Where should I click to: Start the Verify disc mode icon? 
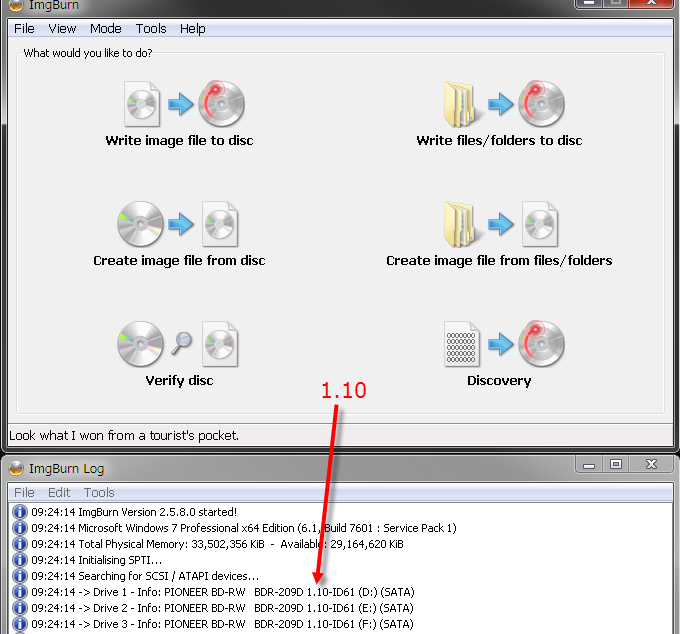coord(180,343)
